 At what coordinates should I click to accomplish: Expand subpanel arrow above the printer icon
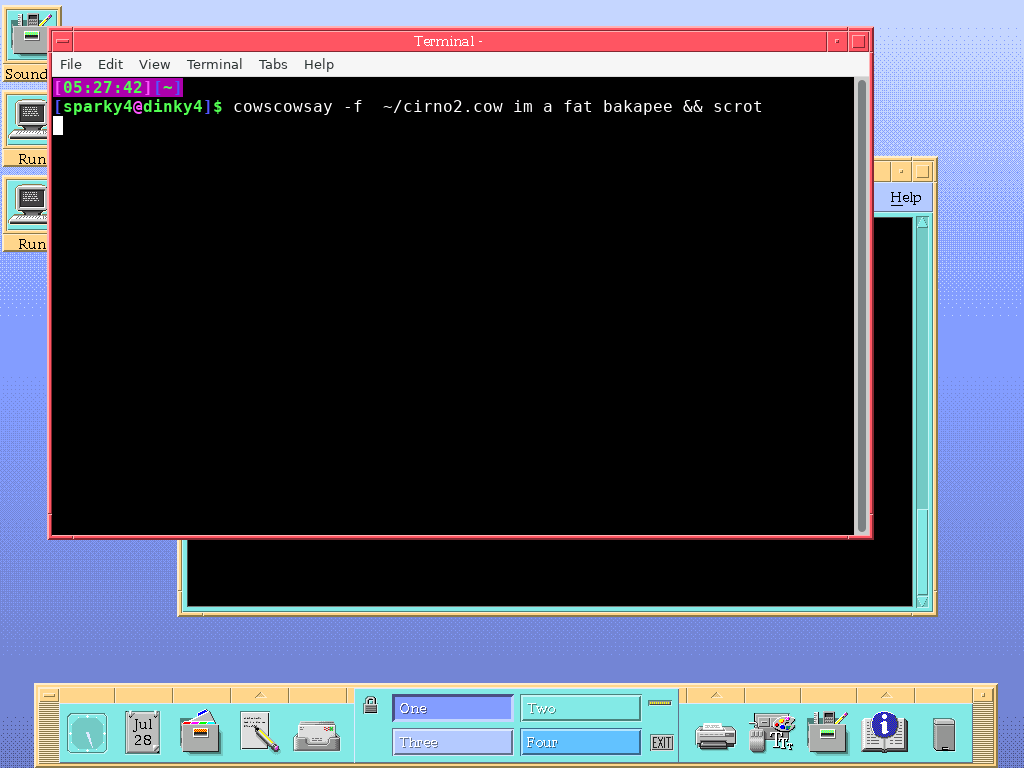(715, 695)
